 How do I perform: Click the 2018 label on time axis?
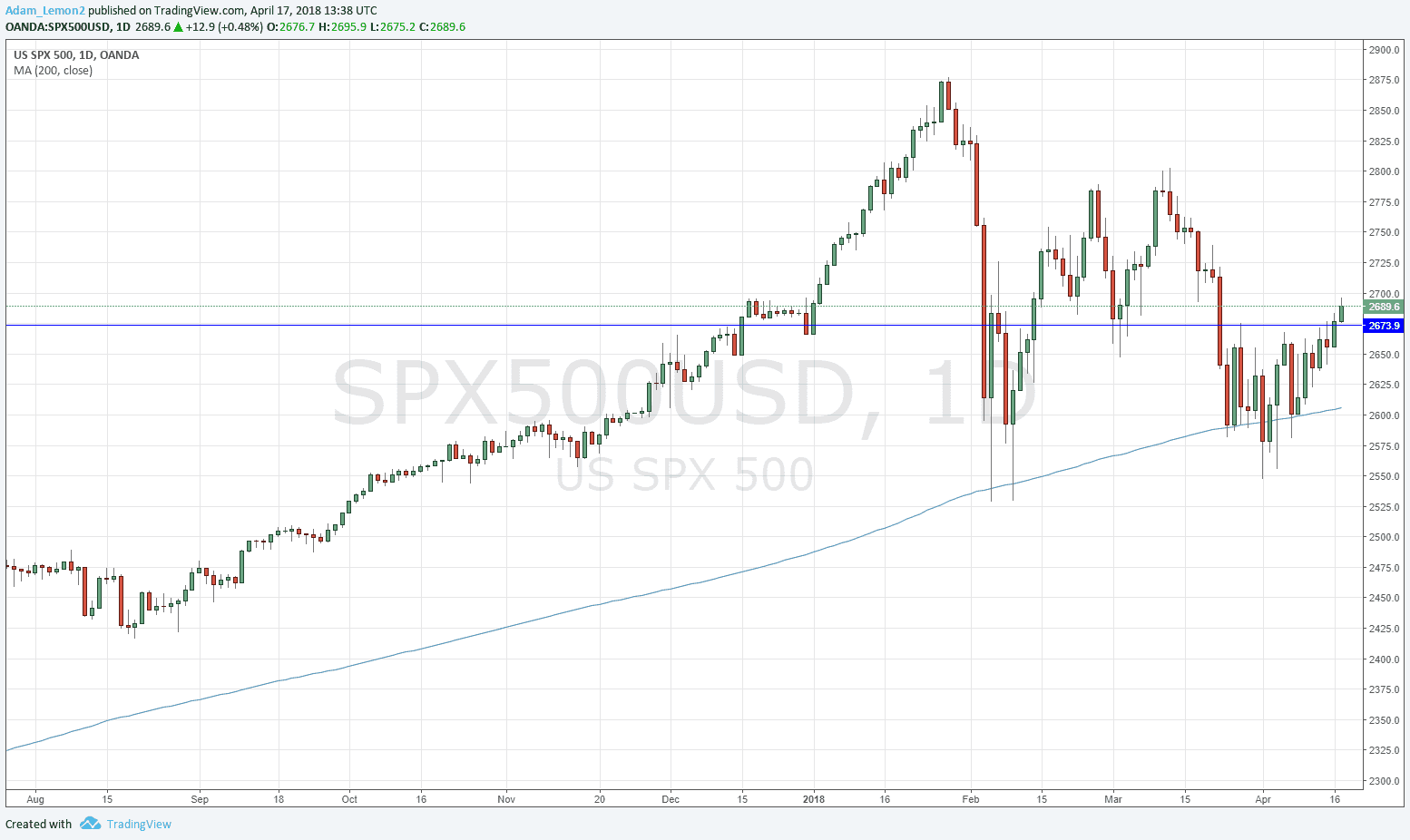pos(814,799)
